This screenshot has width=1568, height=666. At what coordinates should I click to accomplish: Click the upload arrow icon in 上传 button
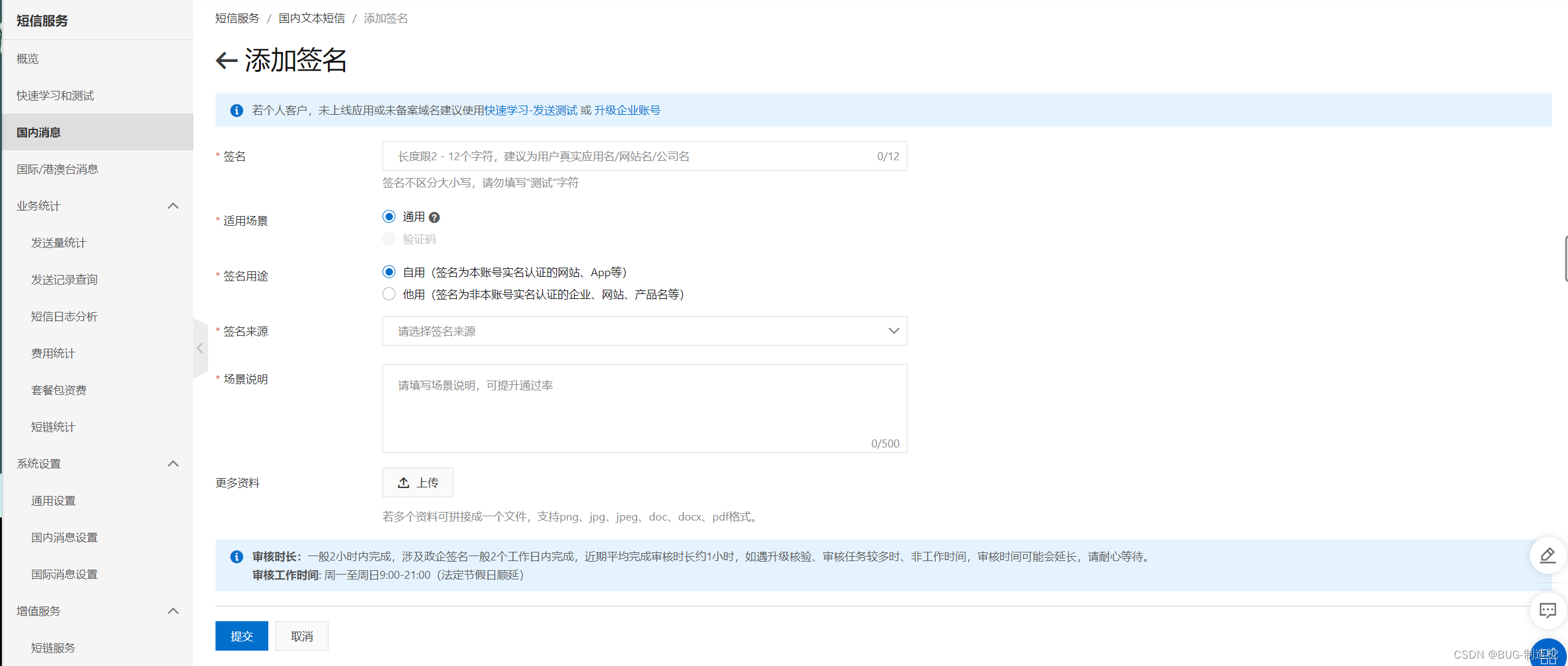click(403, 483)
